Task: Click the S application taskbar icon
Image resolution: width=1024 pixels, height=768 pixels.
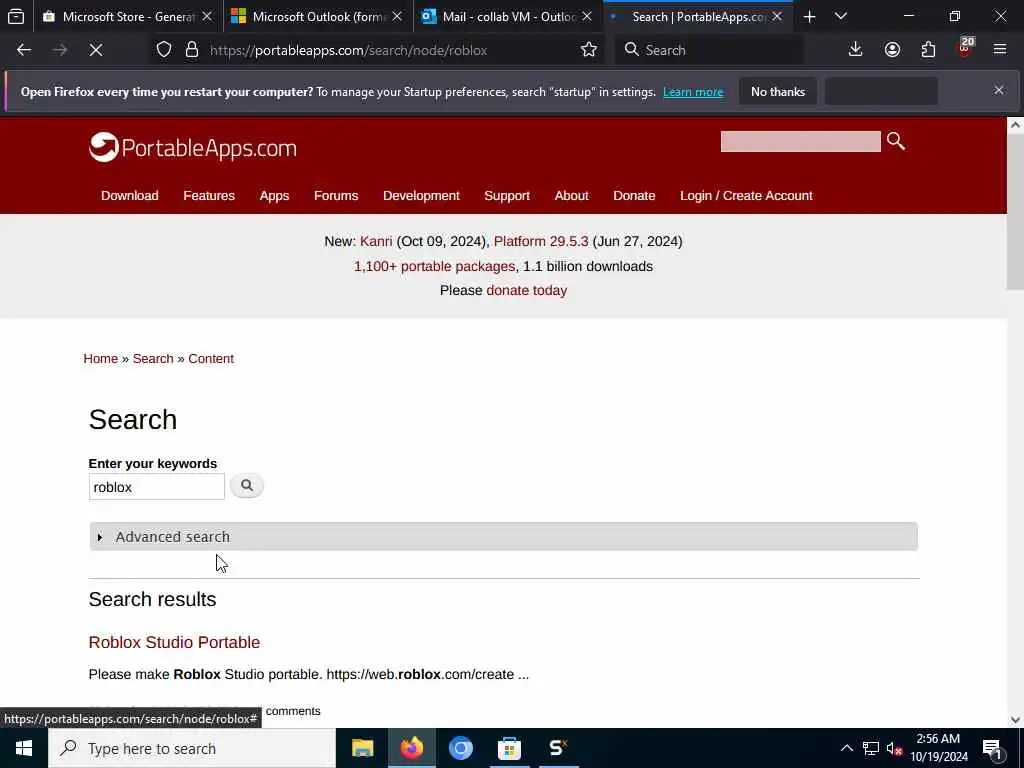Action: tap(558, 748)
